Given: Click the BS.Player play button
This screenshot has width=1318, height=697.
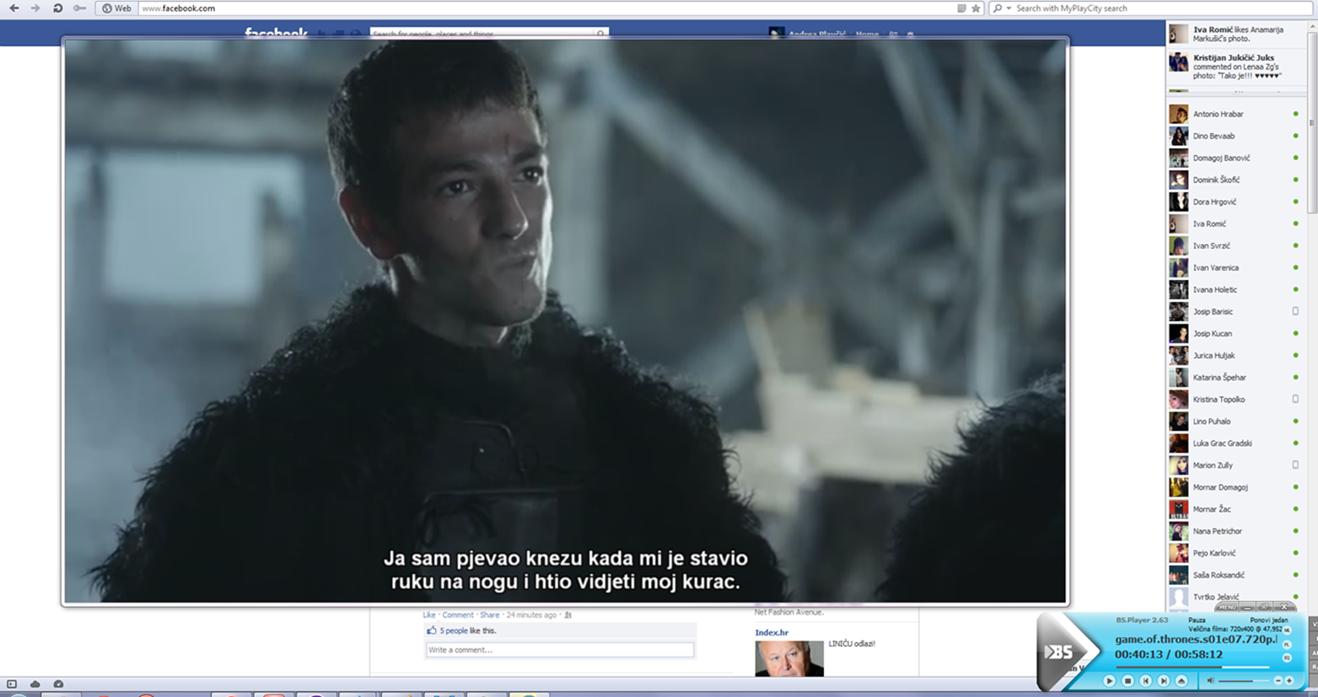Looking at the screenshot, I should click(1109, 681).
